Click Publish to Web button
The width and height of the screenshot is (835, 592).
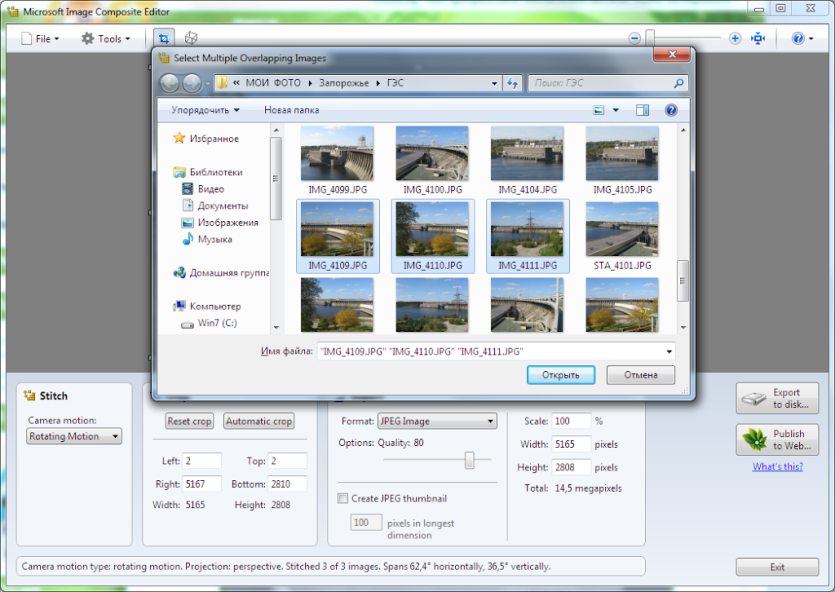(777, 440)
